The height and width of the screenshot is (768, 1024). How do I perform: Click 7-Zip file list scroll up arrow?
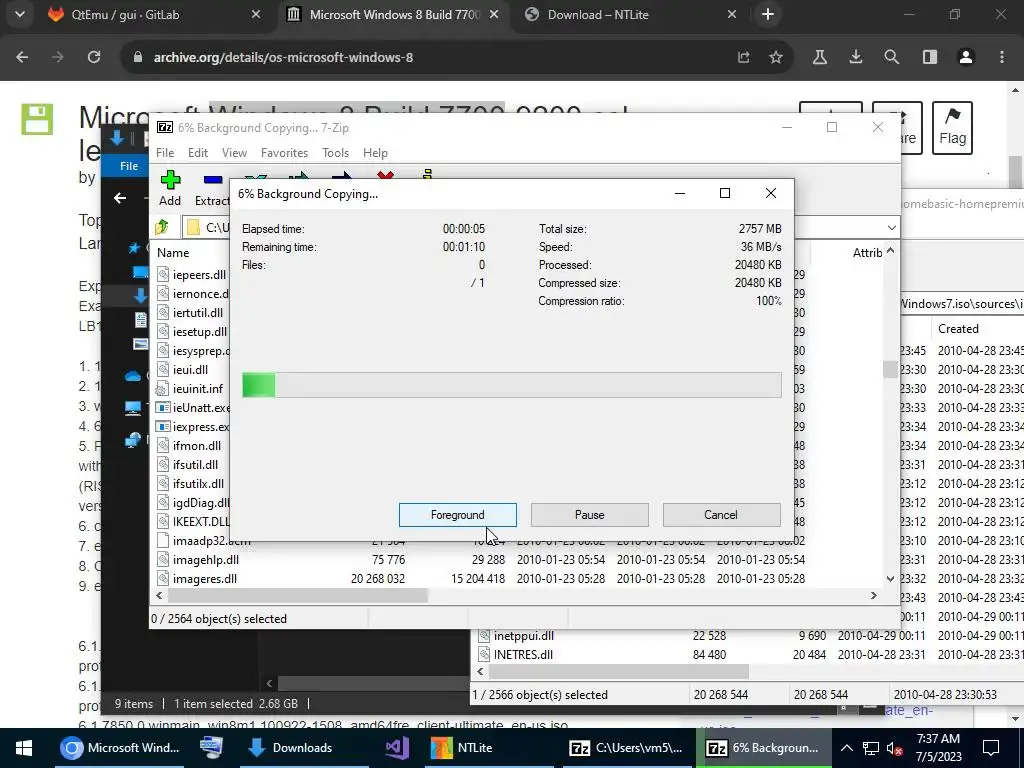[x=890, y=251]
